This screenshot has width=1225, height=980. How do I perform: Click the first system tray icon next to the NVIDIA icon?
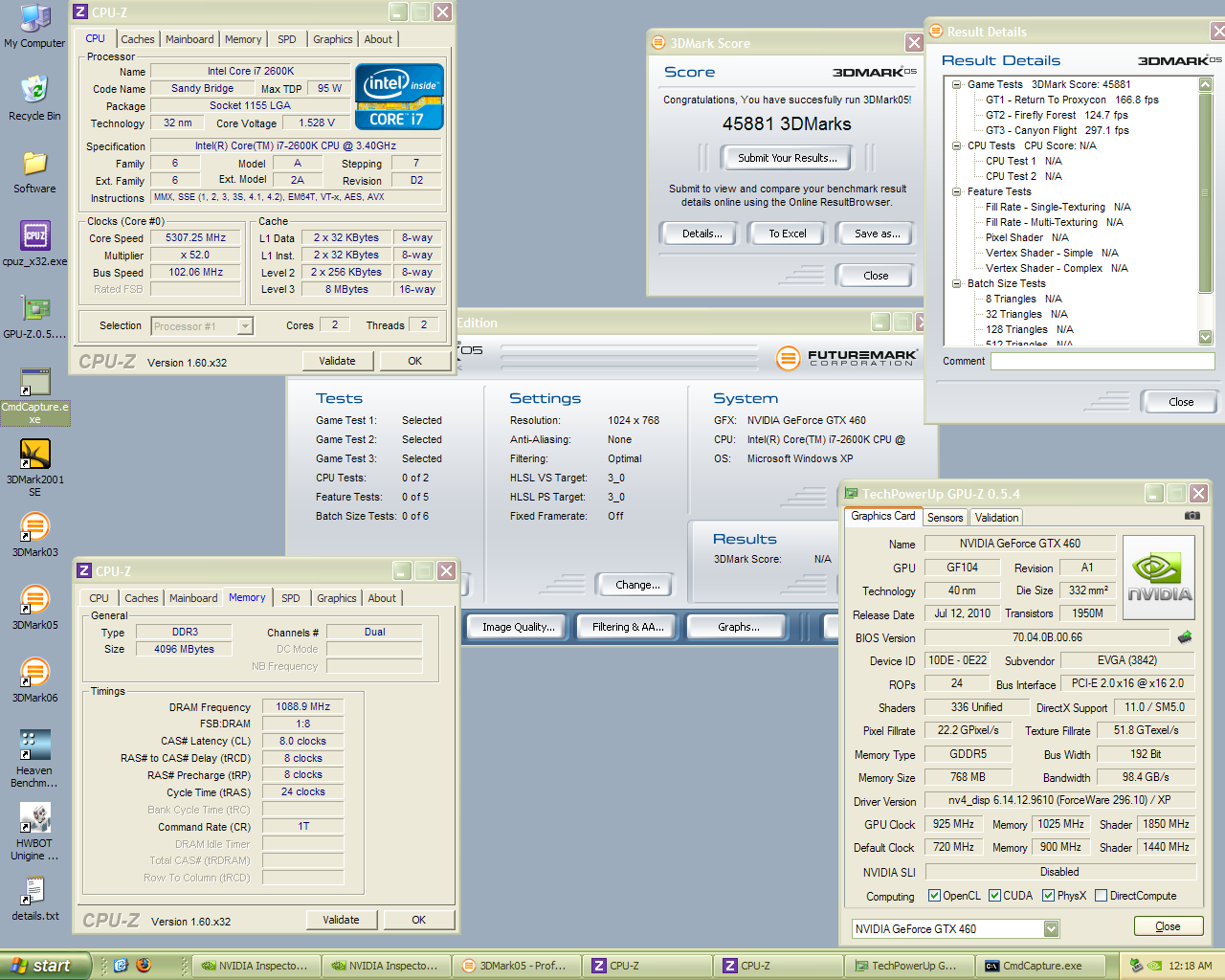(x=1136, y=966)
